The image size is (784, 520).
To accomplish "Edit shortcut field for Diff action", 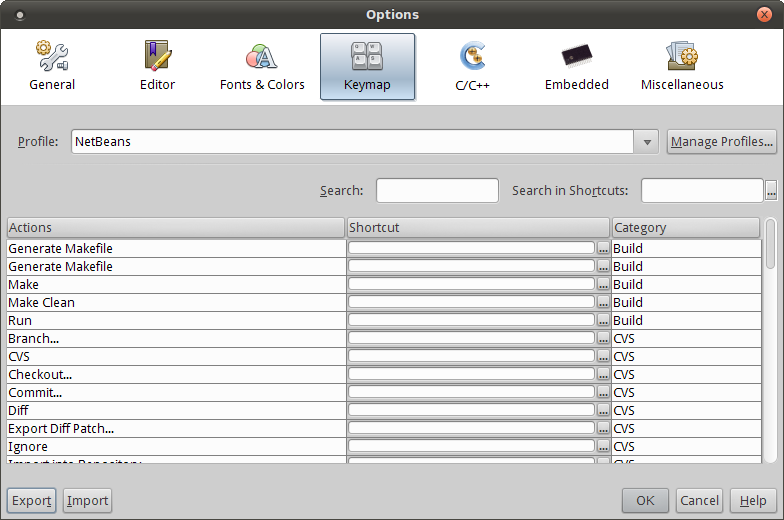I will click(x=472, y=410).
